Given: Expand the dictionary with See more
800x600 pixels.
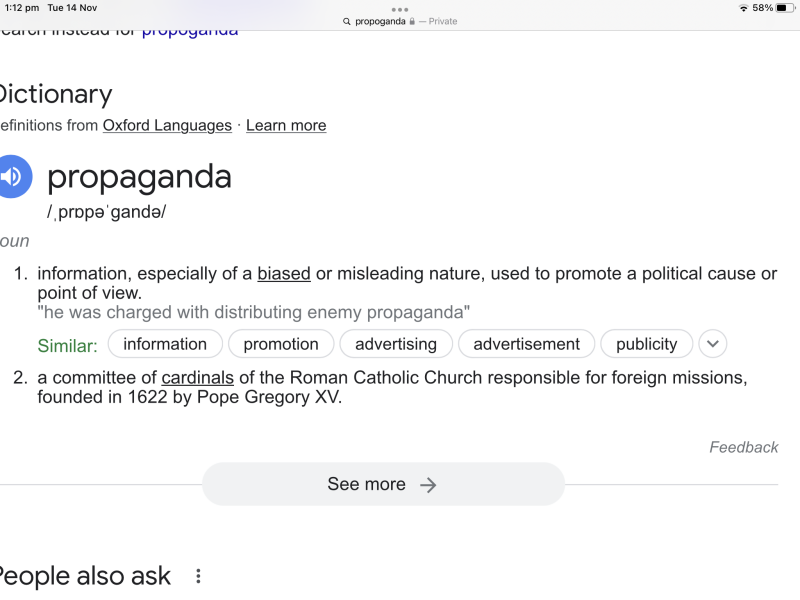Looking at the screenshot, I should 383,484.
